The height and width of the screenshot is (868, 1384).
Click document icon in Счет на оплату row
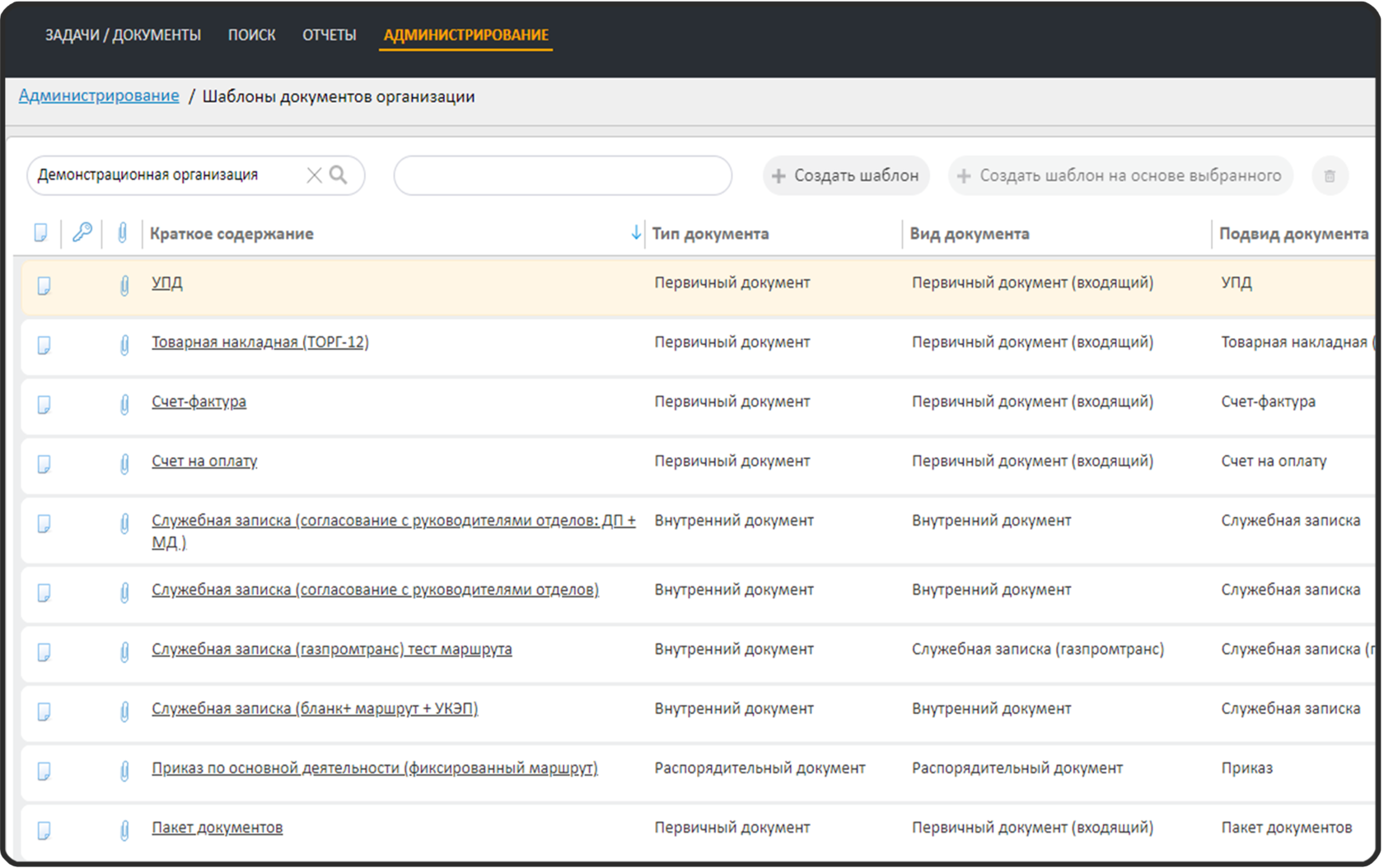pos(44,463)
